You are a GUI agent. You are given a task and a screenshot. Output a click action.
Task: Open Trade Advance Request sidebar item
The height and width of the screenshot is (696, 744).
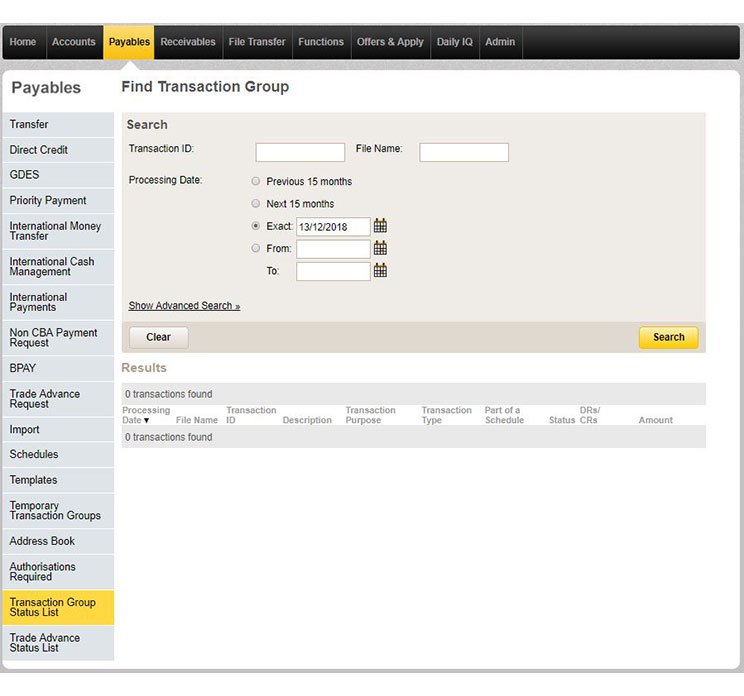pos(58,399)
